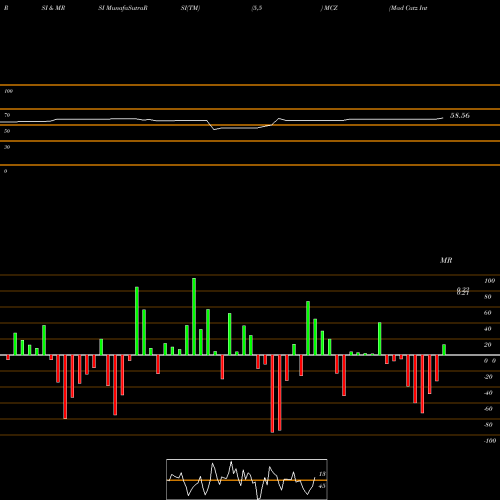Click the RSI axis label 50

[7, 131]
